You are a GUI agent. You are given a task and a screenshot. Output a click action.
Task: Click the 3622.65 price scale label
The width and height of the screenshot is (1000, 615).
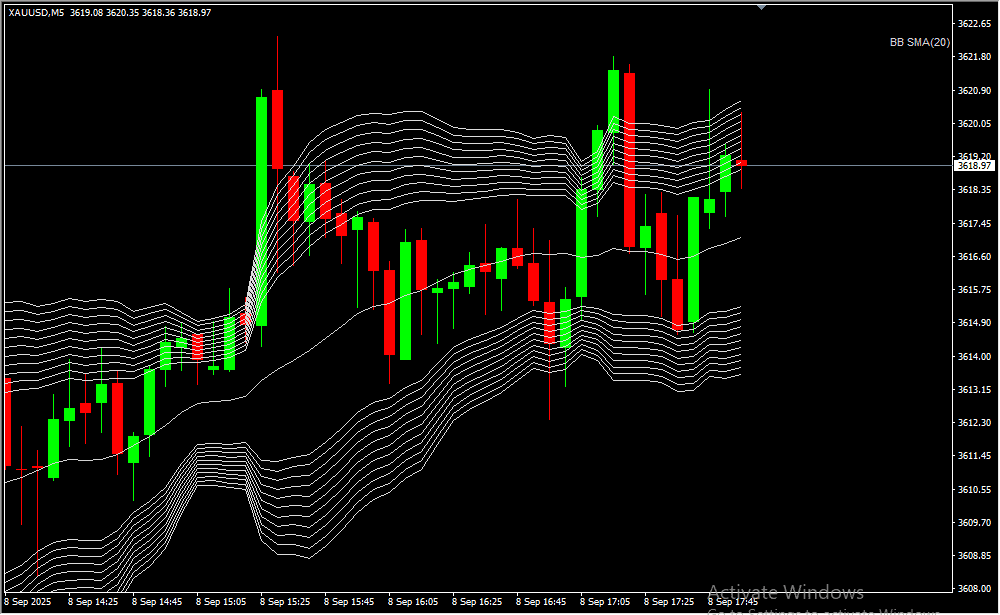pyautogui.click(x=974, y=23)
